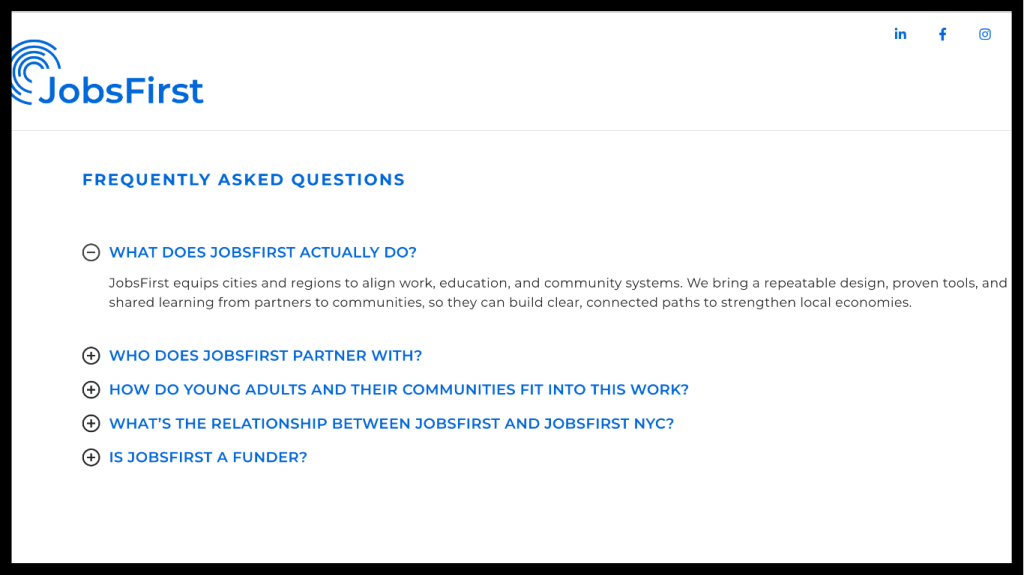Click the words 'JobsFirst NYC' in the fourth question
The width and height of the screenshot is (1024, 575).
(x=608, y=424)
